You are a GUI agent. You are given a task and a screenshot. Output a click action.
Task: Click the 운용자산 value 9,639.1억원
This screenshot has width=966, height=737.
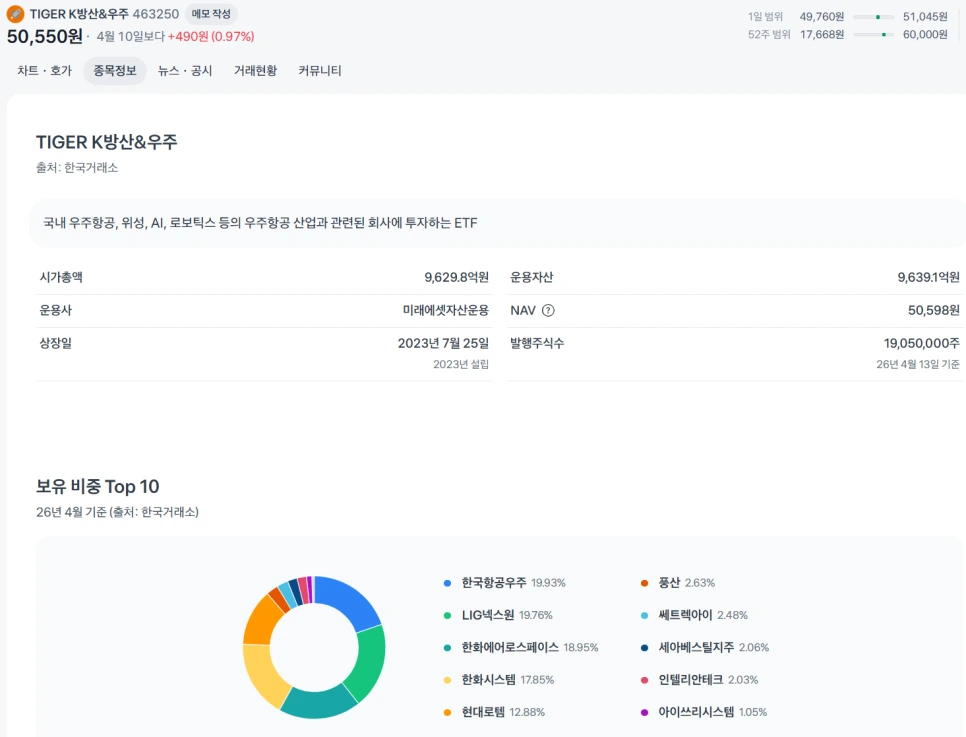click(928, 277)
